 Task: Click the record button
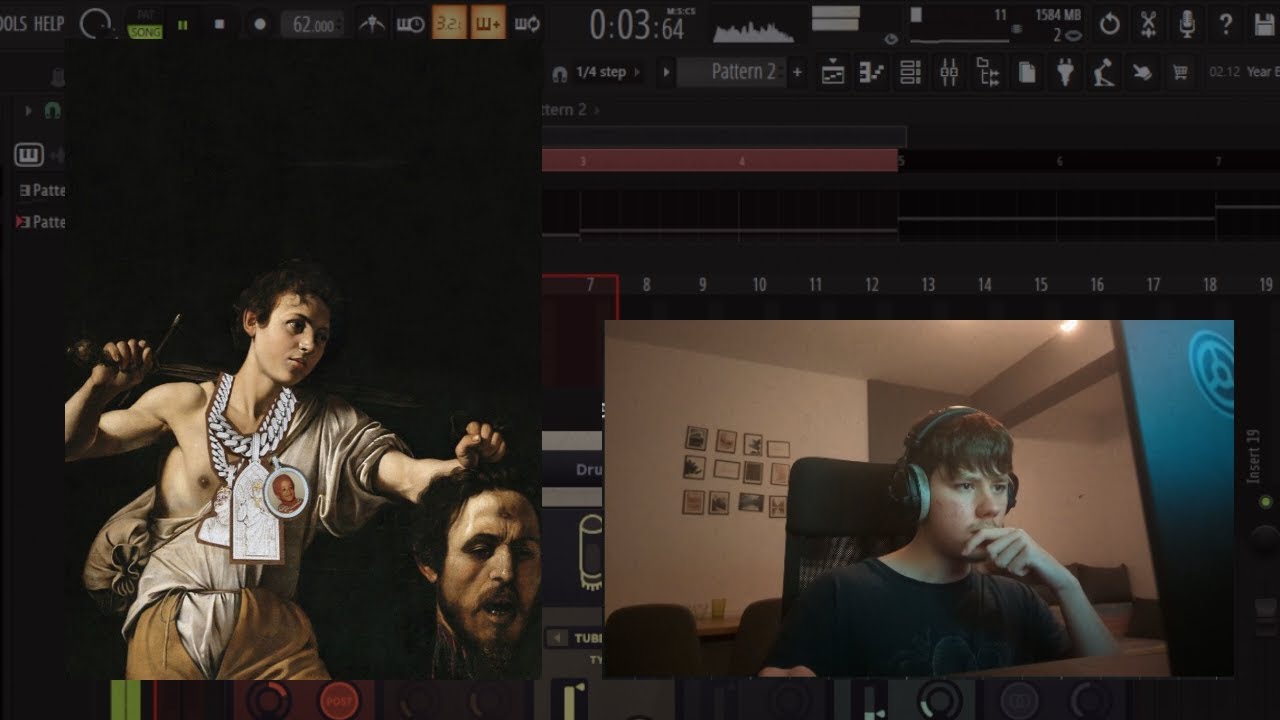click(260, 24)
